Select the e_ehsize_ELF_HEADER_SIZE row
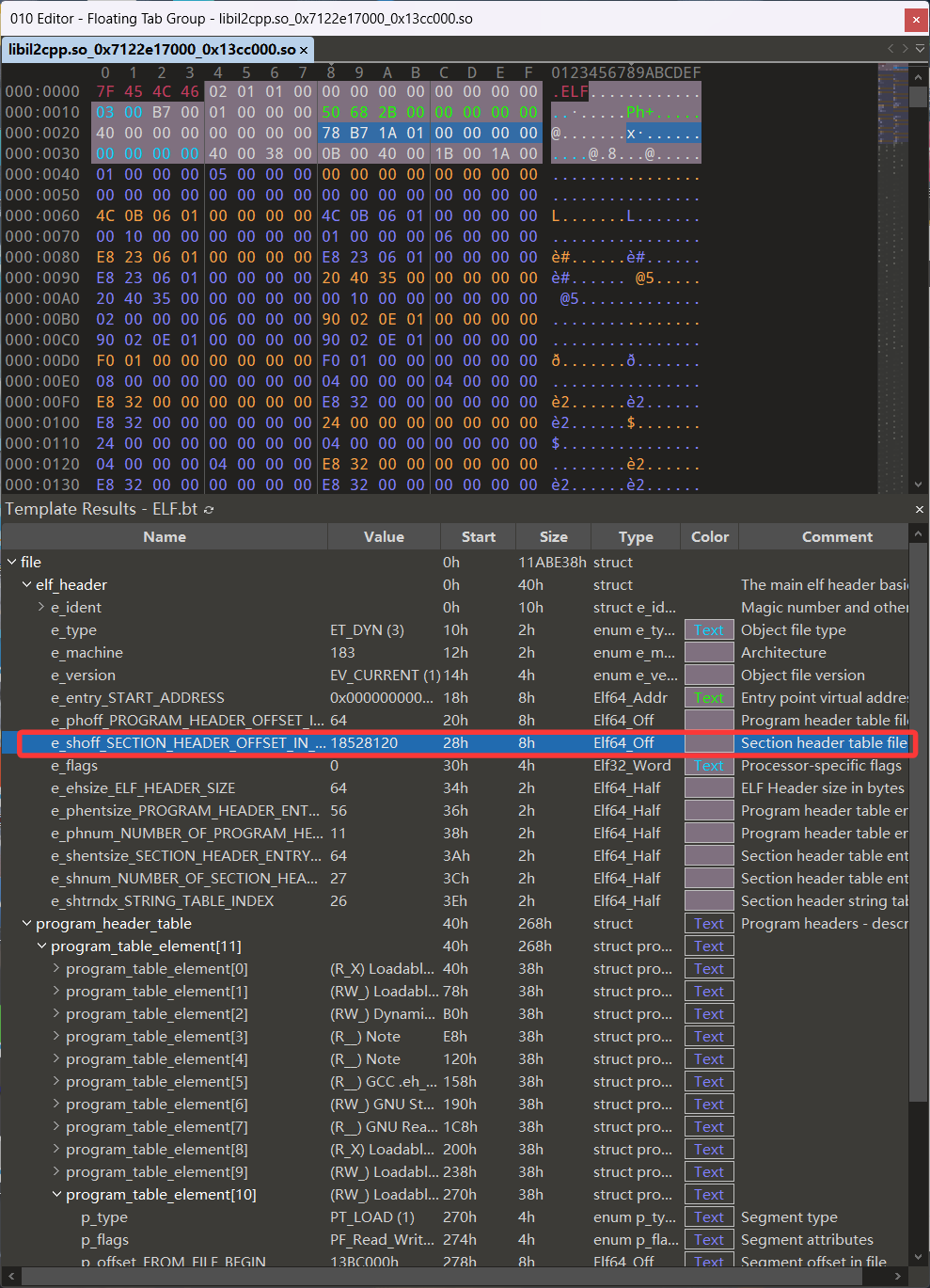 pyautogui.click(x=455, y=787)
